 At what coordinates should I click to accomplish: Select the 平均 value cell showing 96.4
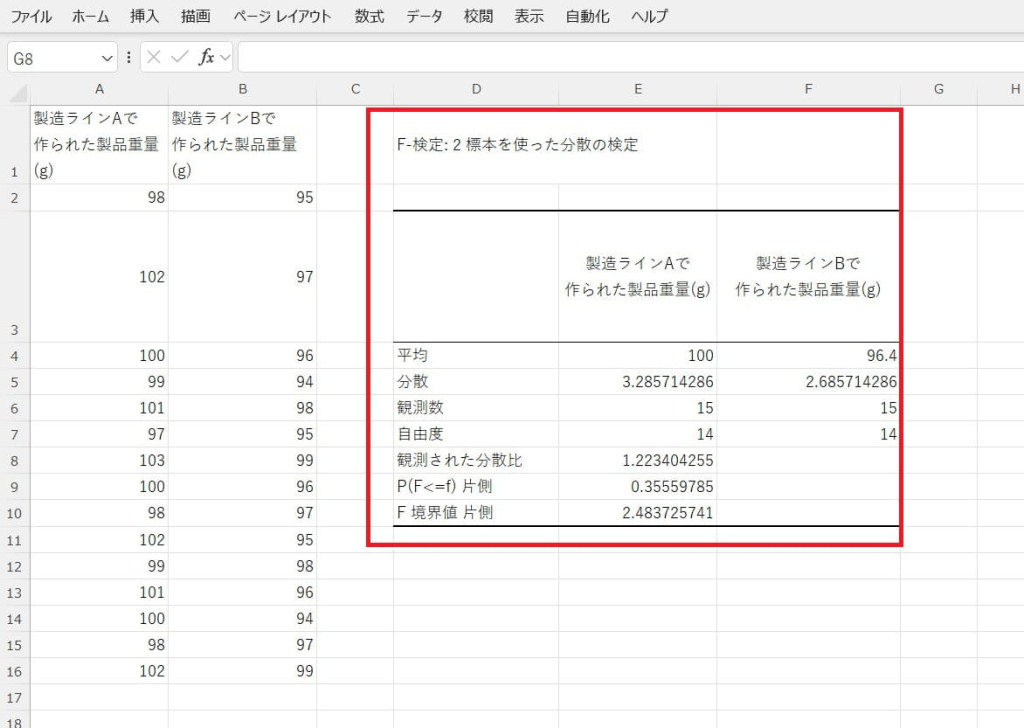pos(808,356)
